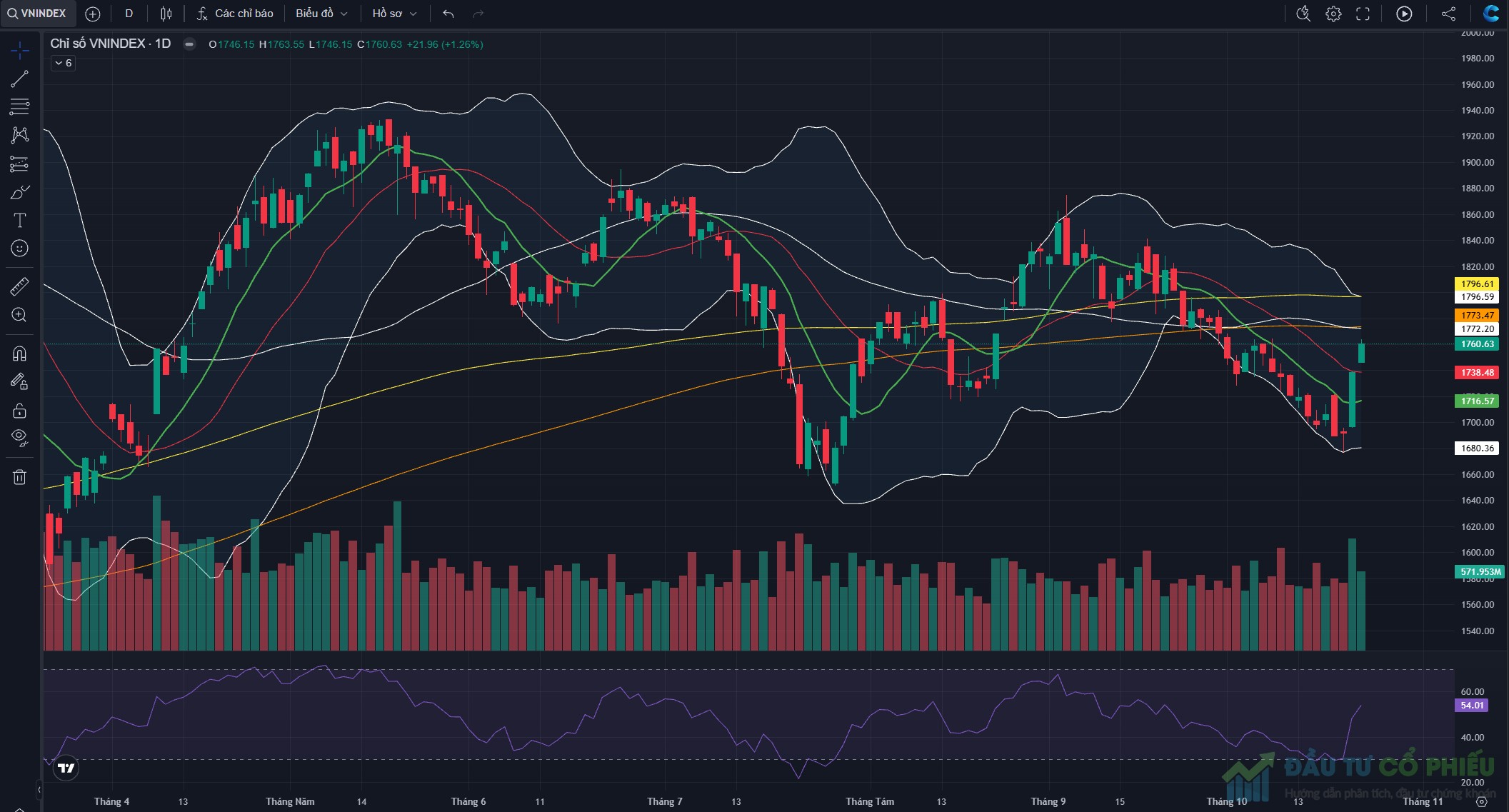Image resolution: width=1509 pixels, height=812 pixels.
Task: Collapse the indicator legend showing 6
Action: [x=63, y=63]
